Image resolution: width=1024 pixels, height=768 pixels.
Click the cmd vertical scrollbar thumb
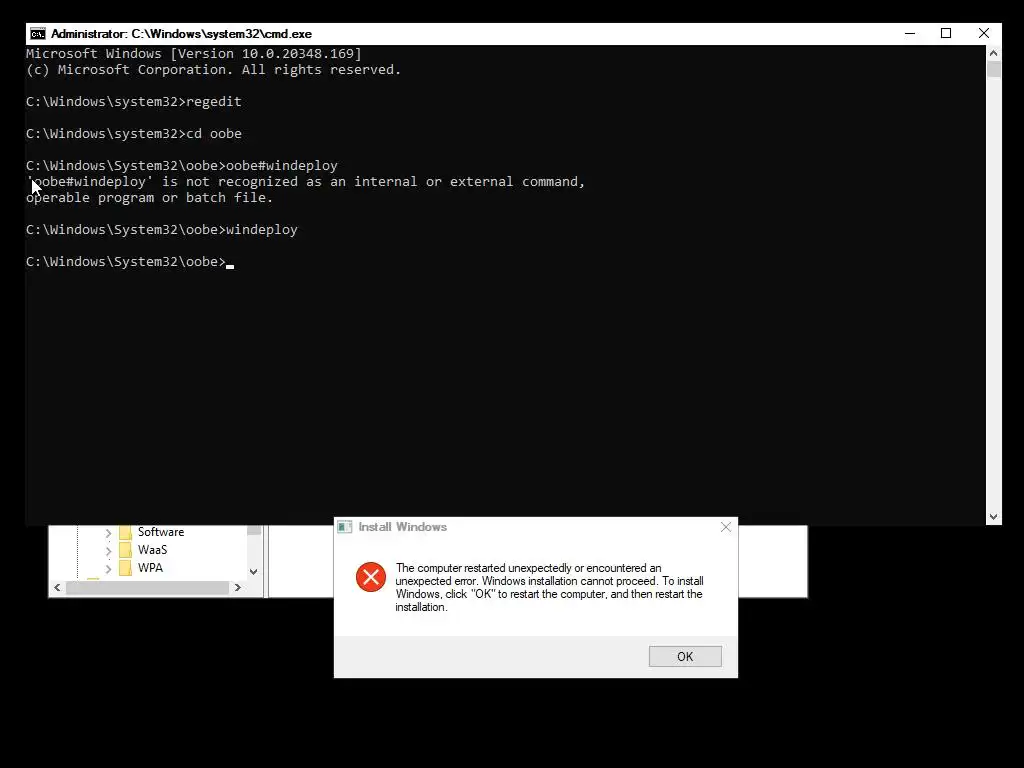993,69
